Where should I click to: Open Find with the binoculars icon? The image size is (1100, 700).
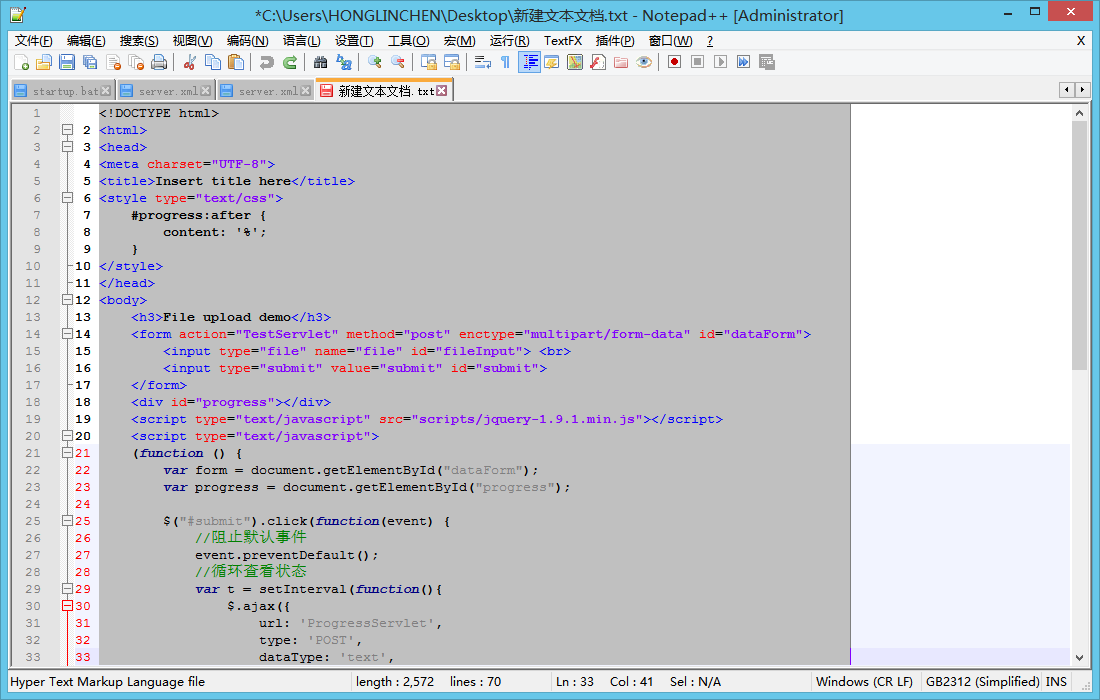pyautogui.click(x=320, y=62)
